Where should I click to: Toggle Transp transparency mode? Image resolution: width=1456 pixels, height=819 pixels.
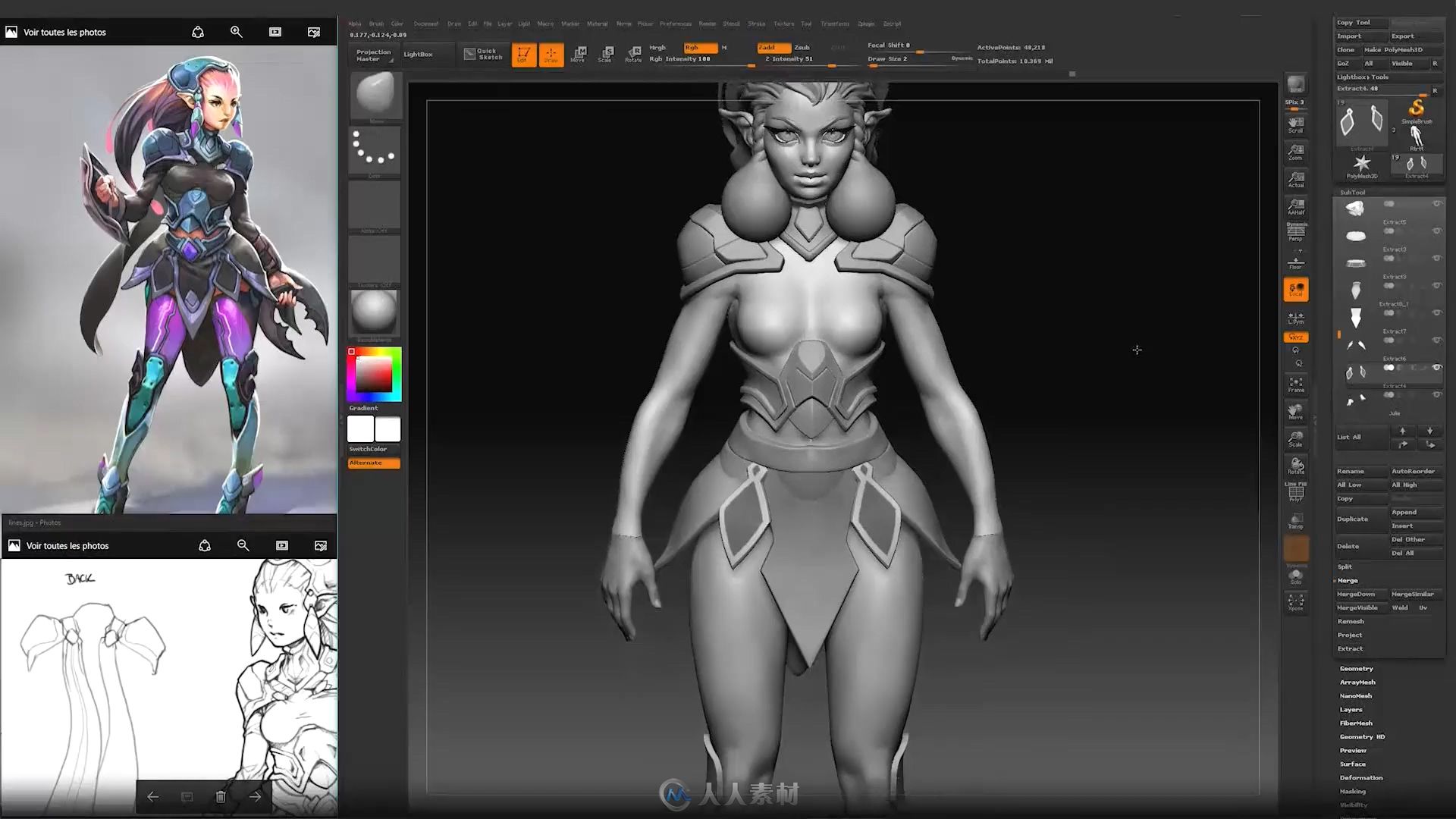click(x=1295, y=521)
